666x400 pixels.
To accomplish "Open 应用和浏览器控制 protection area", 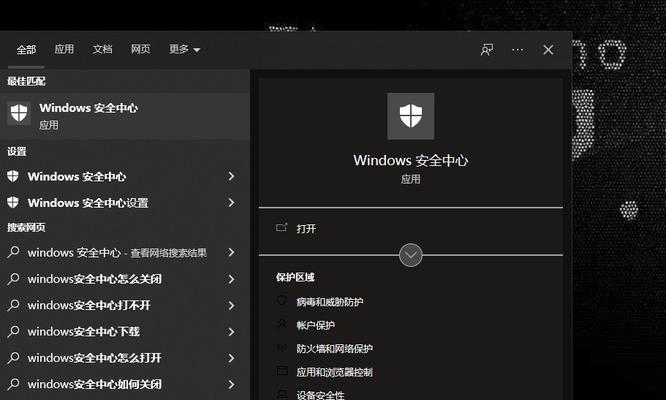I will (x=335, y=372).
